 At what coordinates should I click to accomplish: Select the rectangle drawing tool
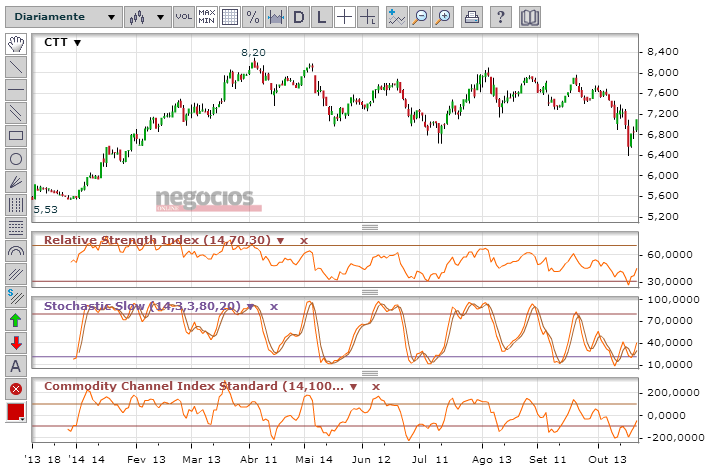coord(16,136)
